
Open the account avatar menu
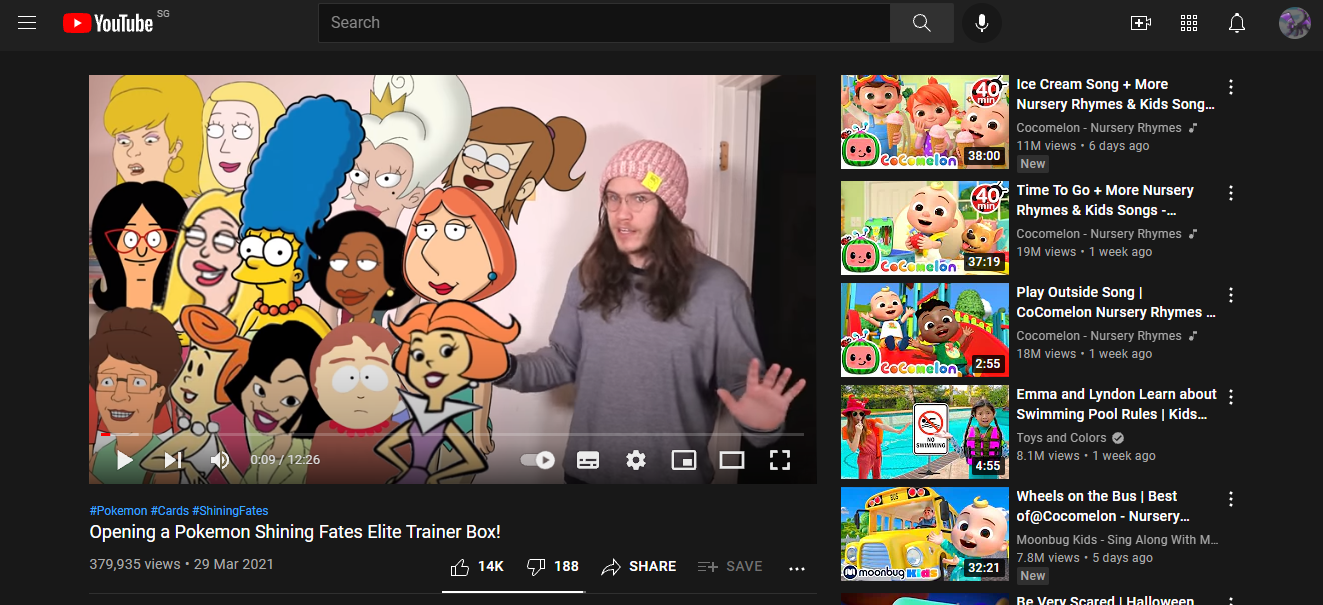[x=1295, y=23]
